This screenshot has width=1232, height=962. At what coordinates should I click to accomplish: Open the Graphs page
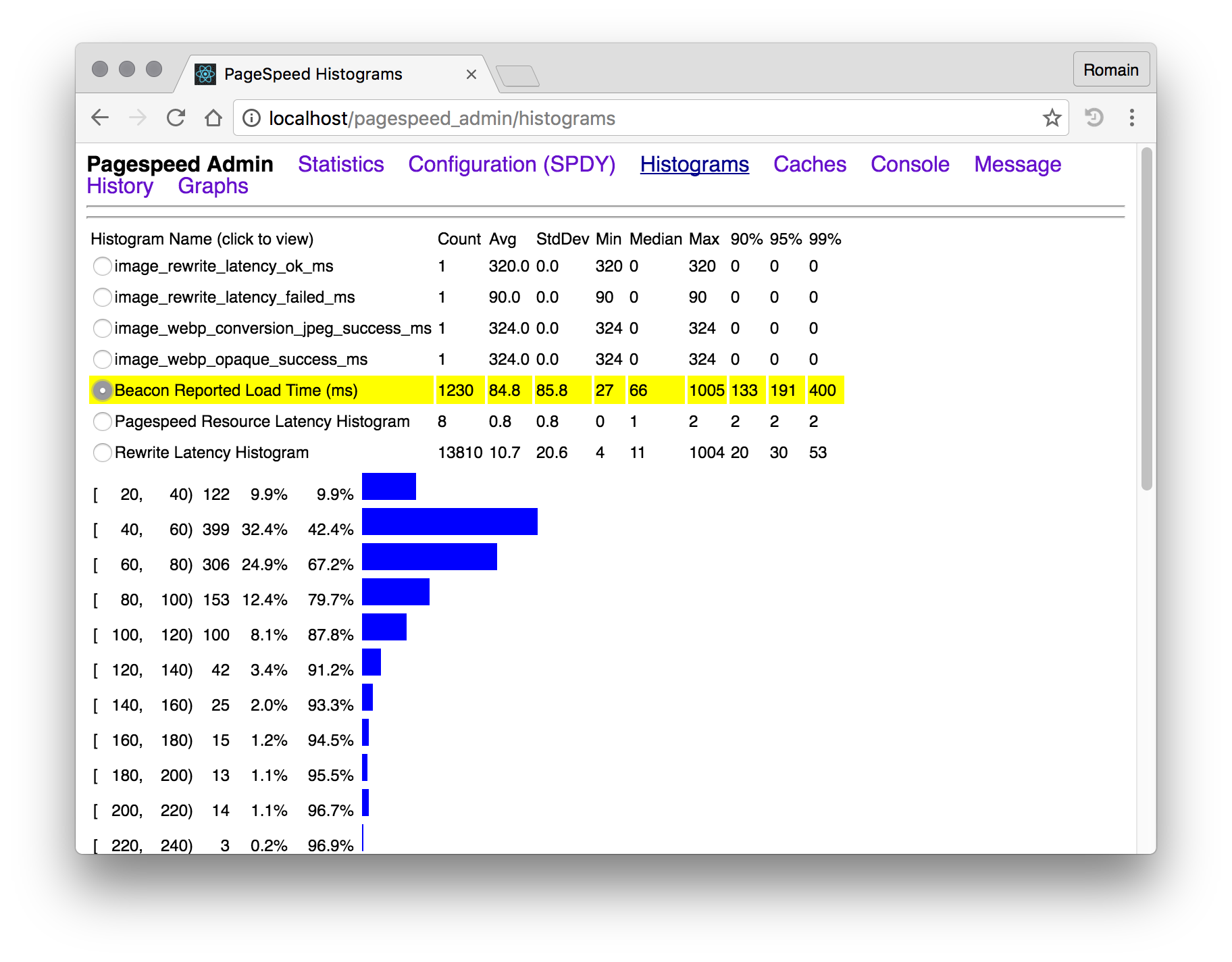pos(213,186)
